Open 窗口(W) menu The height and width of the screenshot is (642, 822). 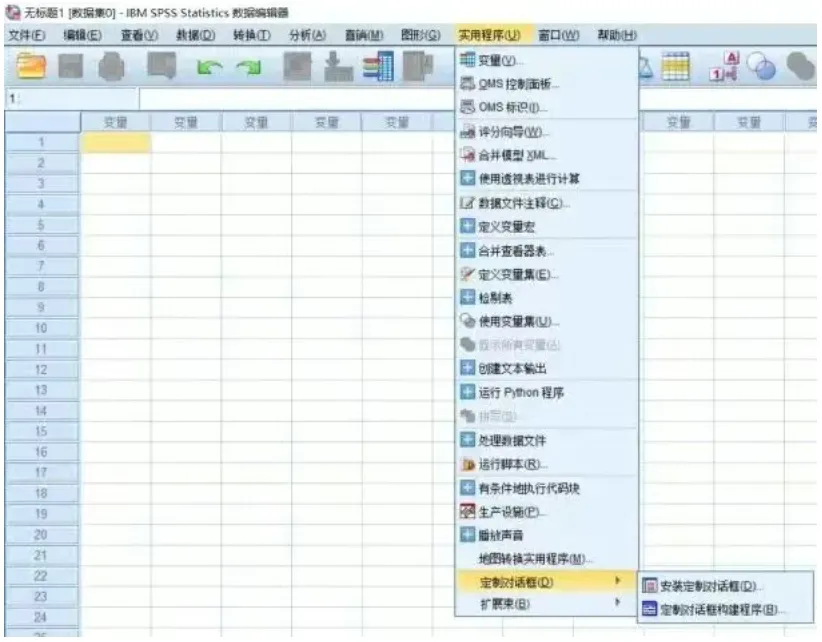[558, 35]
